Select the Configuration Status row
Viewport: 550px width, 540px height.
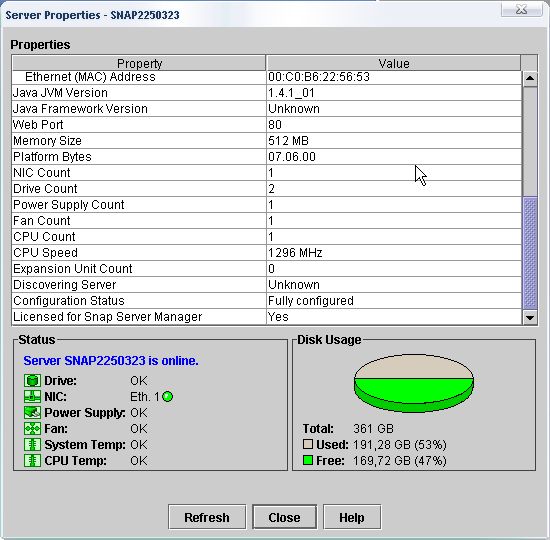pos(267,301)
